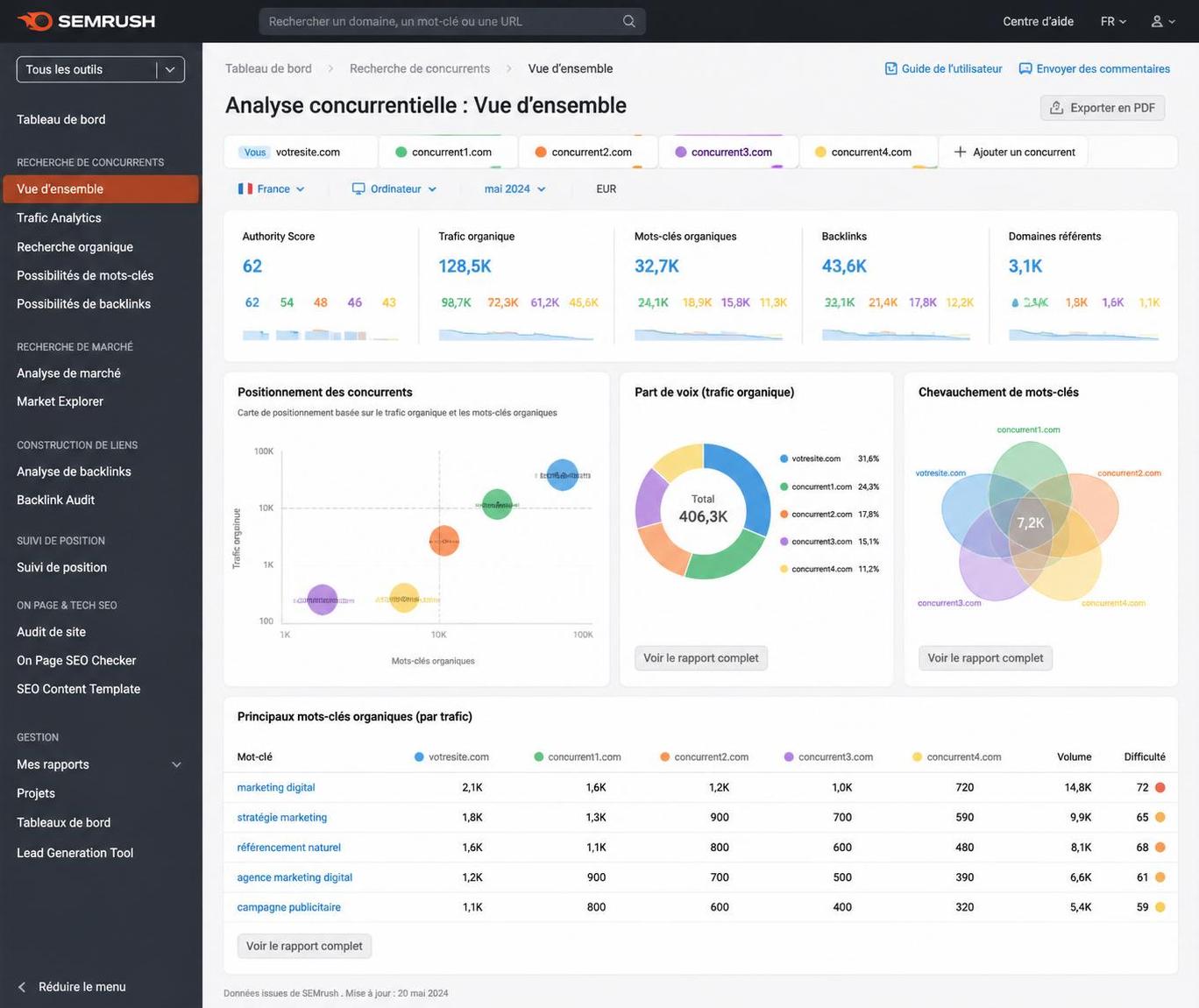The height and width of the screenshot is (1008, 1199).
Task: Click Ajouter un concurrent button
Action: click(1014, 152)
